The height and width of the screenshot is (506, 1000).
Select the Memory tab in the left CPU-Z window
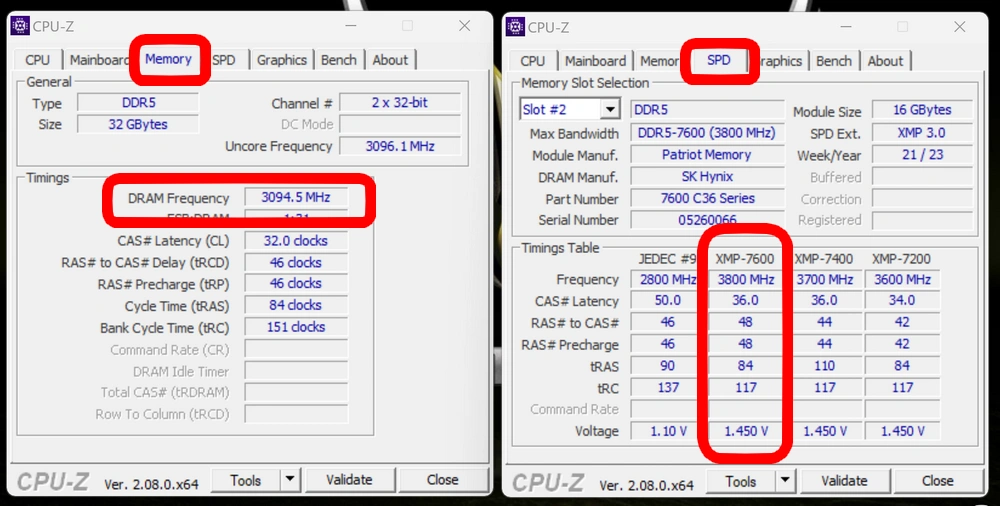168,59
